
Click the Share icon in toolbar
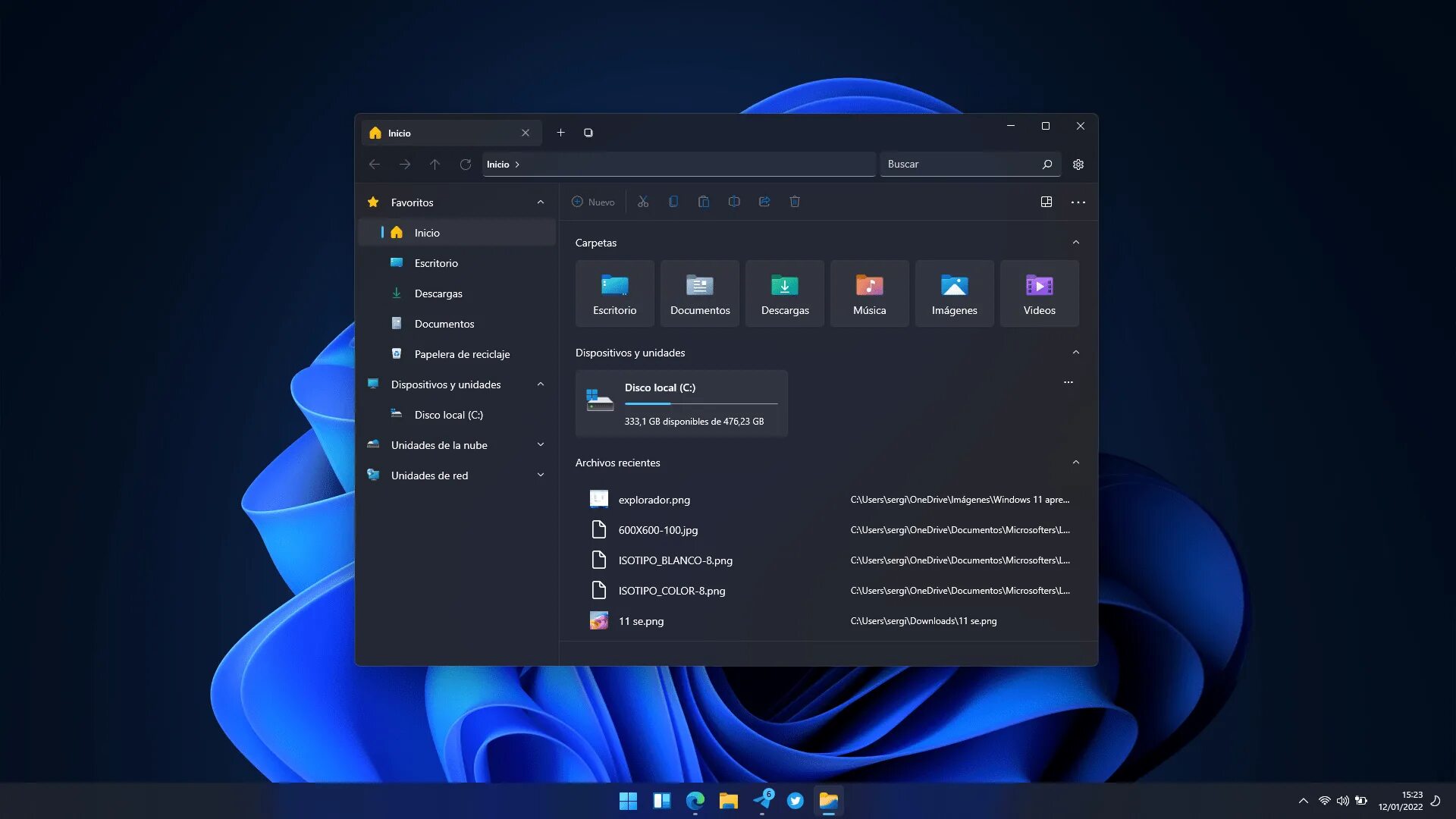[x=764, y=202]
